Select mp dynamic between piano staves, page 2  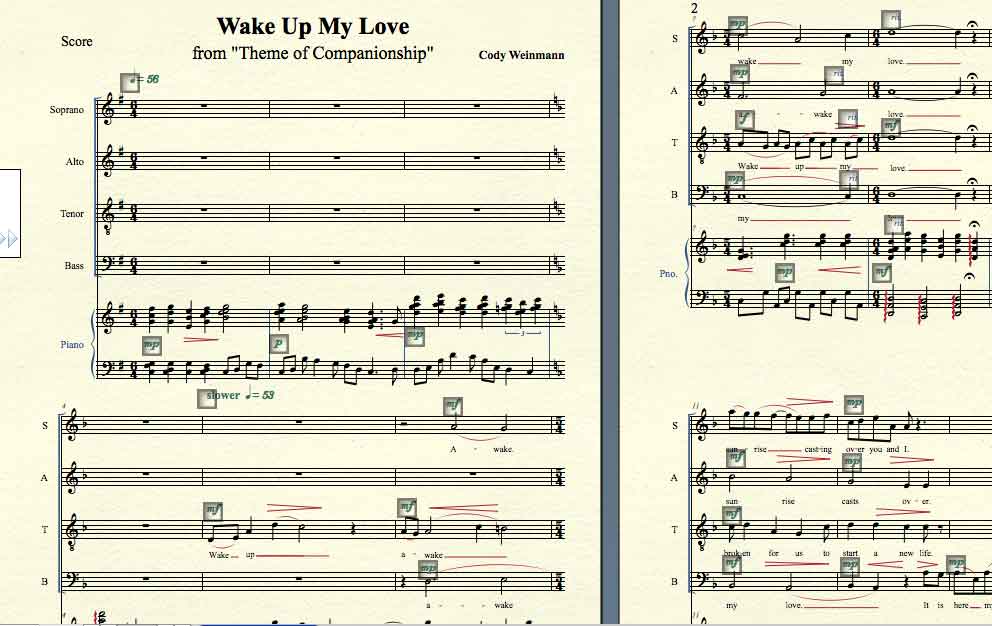coord(784,273)
